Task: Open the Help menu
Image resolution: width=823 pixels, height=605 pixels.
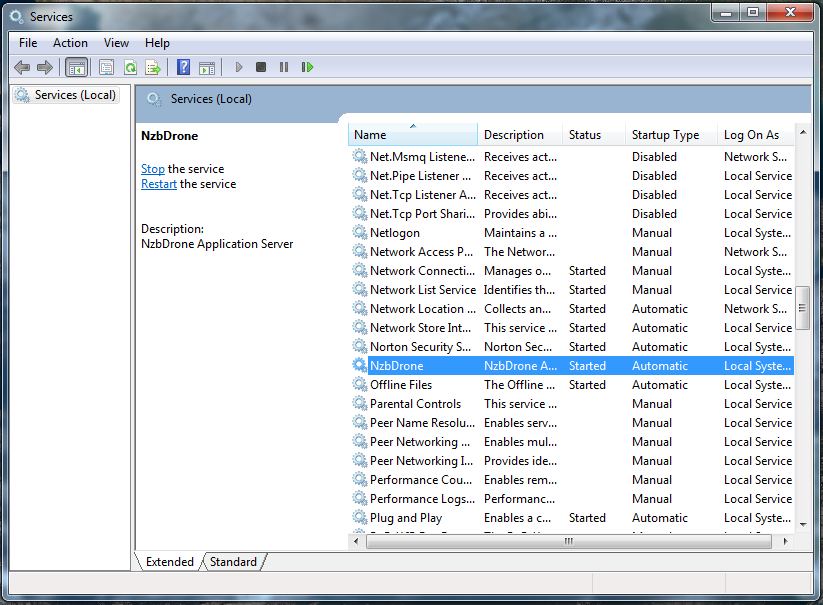Action: pos(157,43)
